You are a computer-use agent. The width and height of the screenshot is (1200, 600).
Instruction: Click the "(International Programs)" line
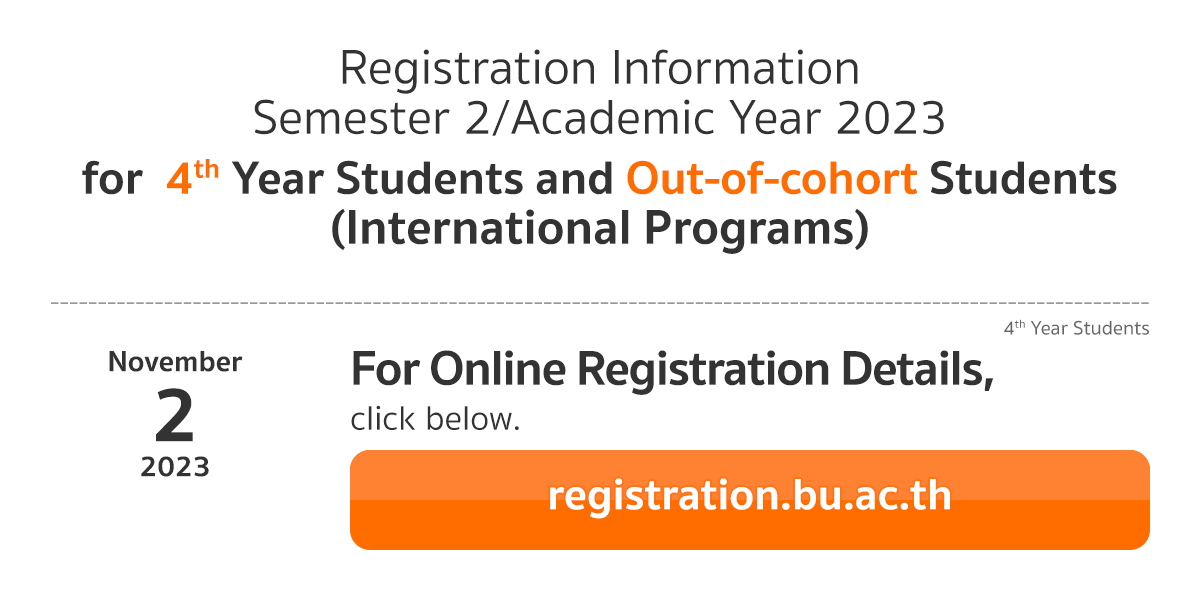[x=599, y=229]
